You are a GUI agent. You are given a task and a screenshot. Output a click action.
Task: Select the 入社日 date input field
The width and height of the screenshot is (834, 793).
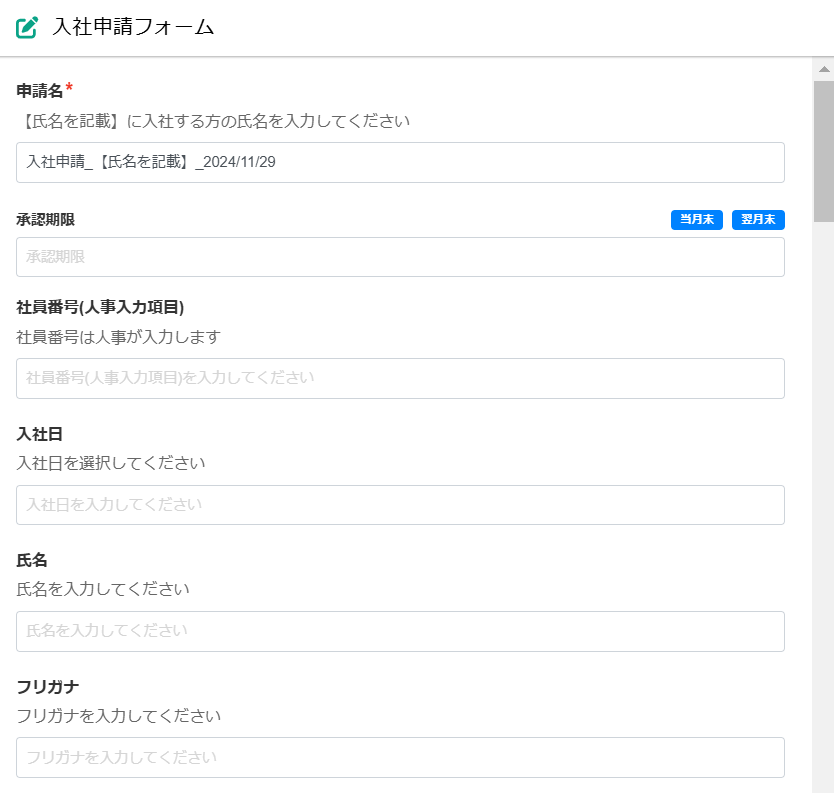pos(400,505)
